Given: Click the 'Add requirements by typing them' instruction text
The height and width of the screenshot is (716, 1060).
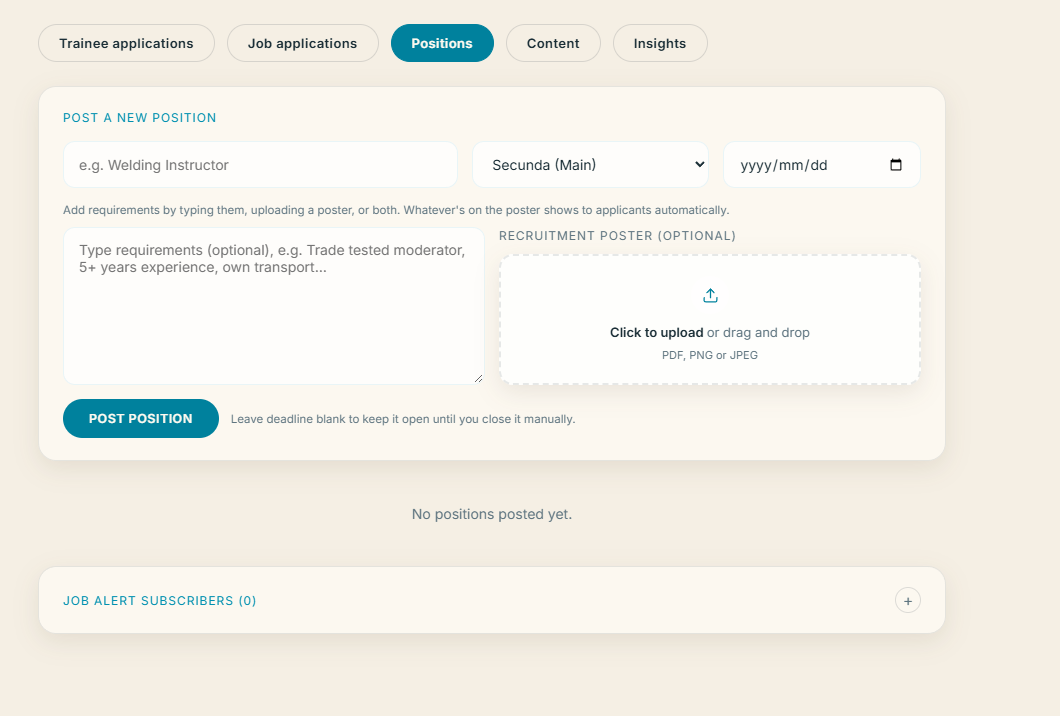Looking at the screenshot, I should click(x=396, y=210).
